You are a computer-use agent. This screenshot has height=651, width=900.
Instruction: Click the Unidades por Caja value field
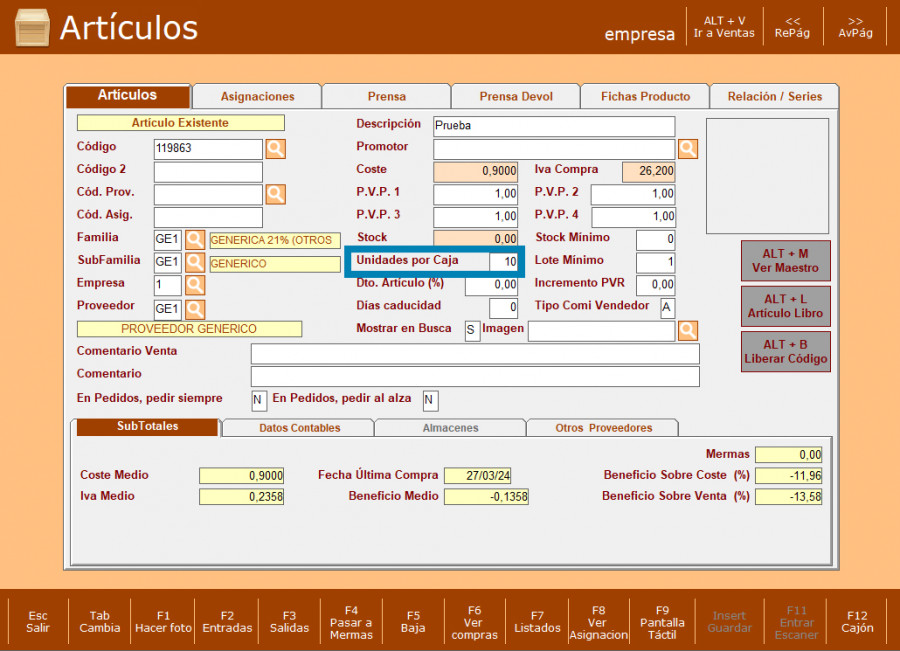pyautogui.click(x=504, y=262)
